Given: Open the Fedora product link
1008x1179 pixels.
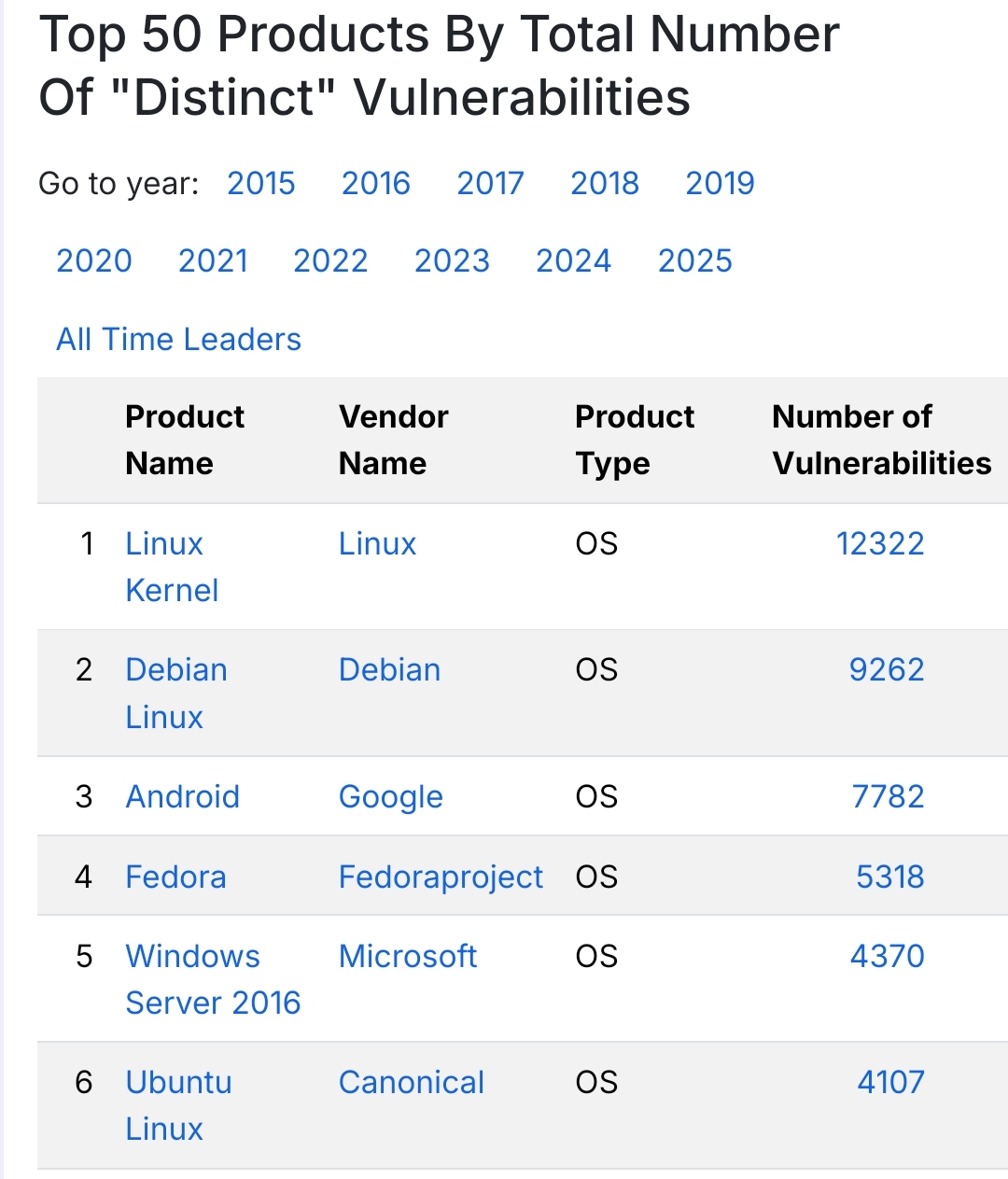Looking at the screenshot, I should point(175,877).
